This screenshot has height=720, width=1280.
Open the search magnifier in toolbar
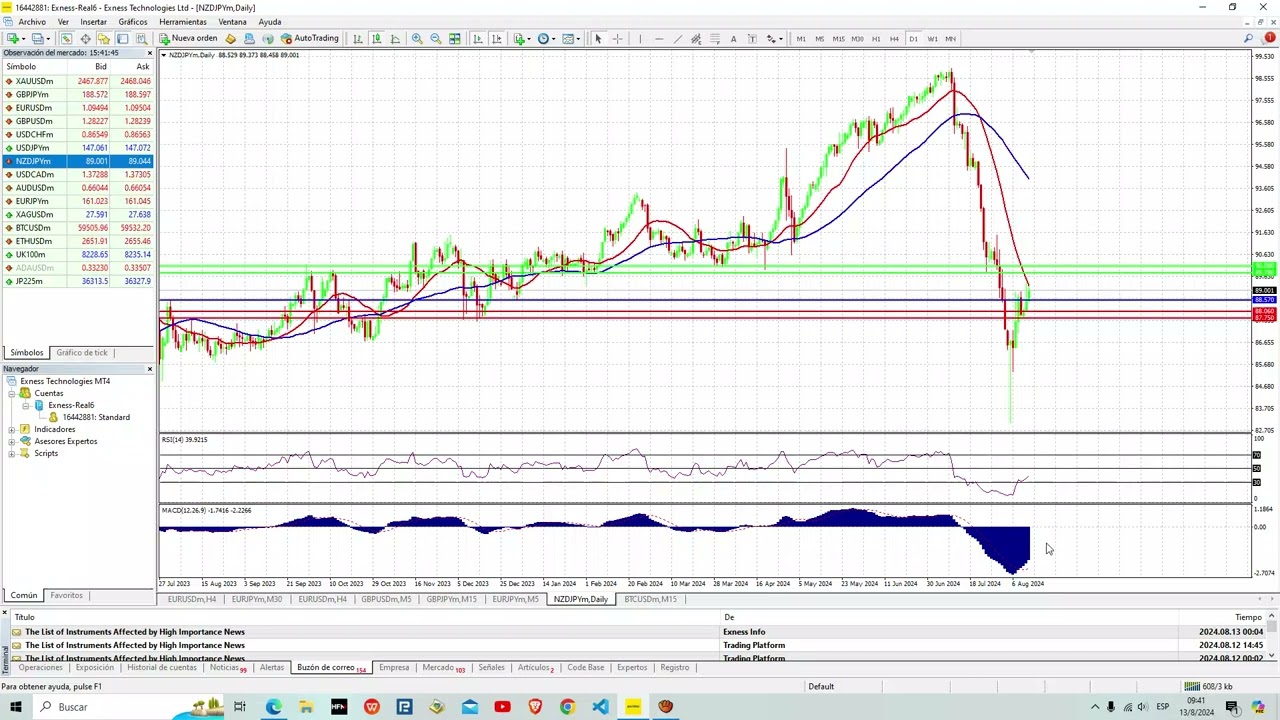tap(1248, 39)
